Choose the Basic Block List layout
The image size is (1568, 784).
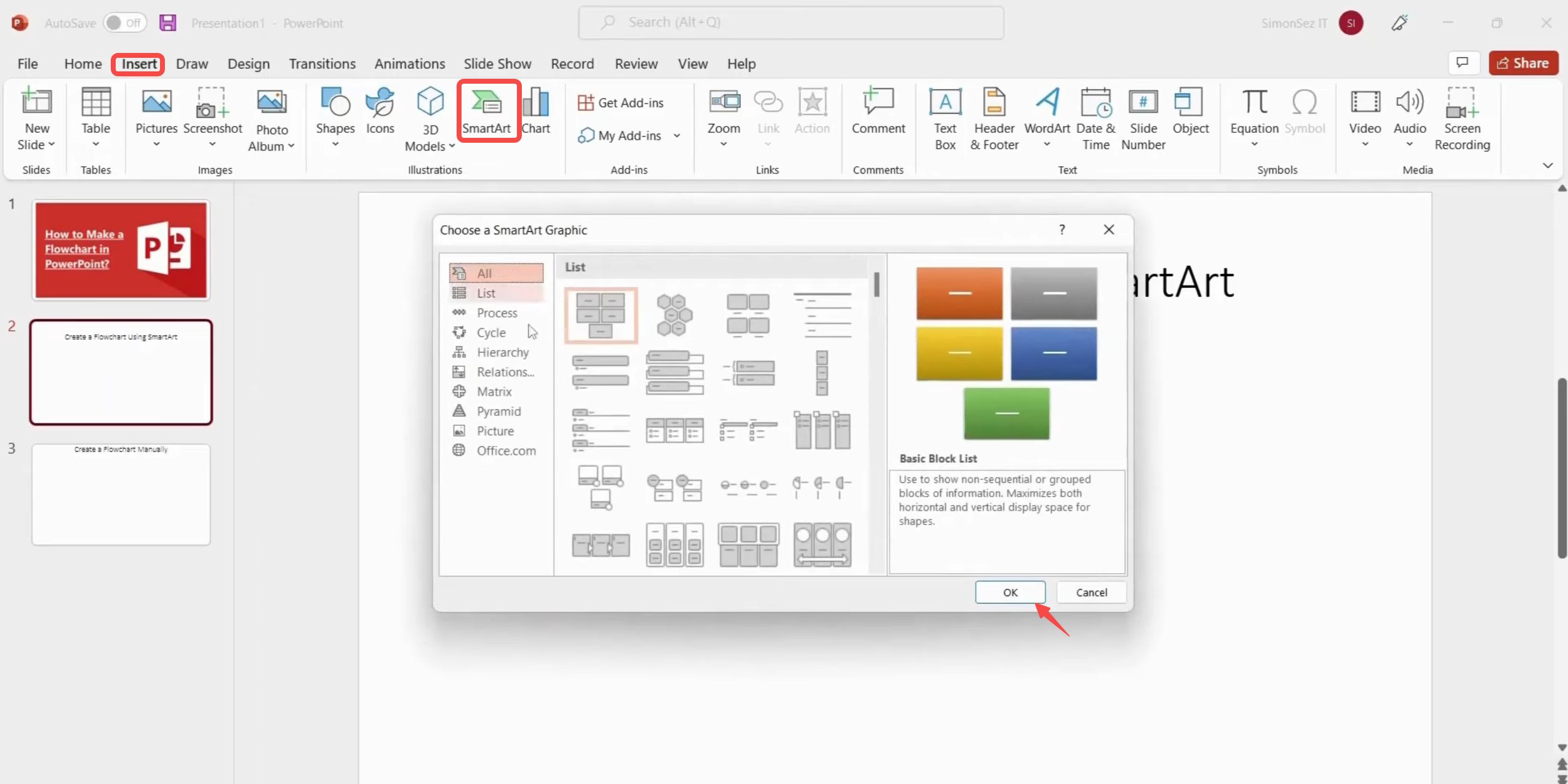coord(601,315)
